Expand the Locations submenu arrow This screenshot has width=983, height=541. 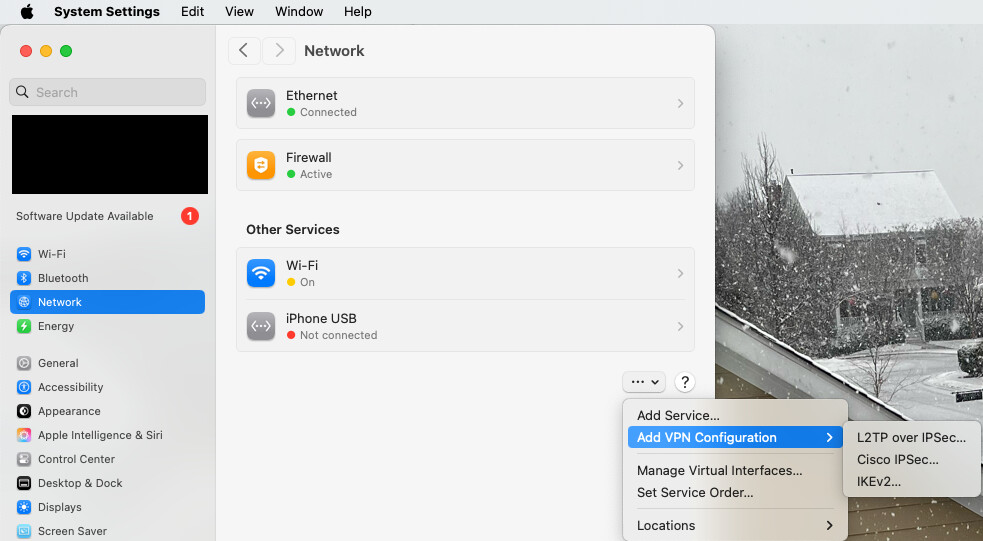click(829, 525)
